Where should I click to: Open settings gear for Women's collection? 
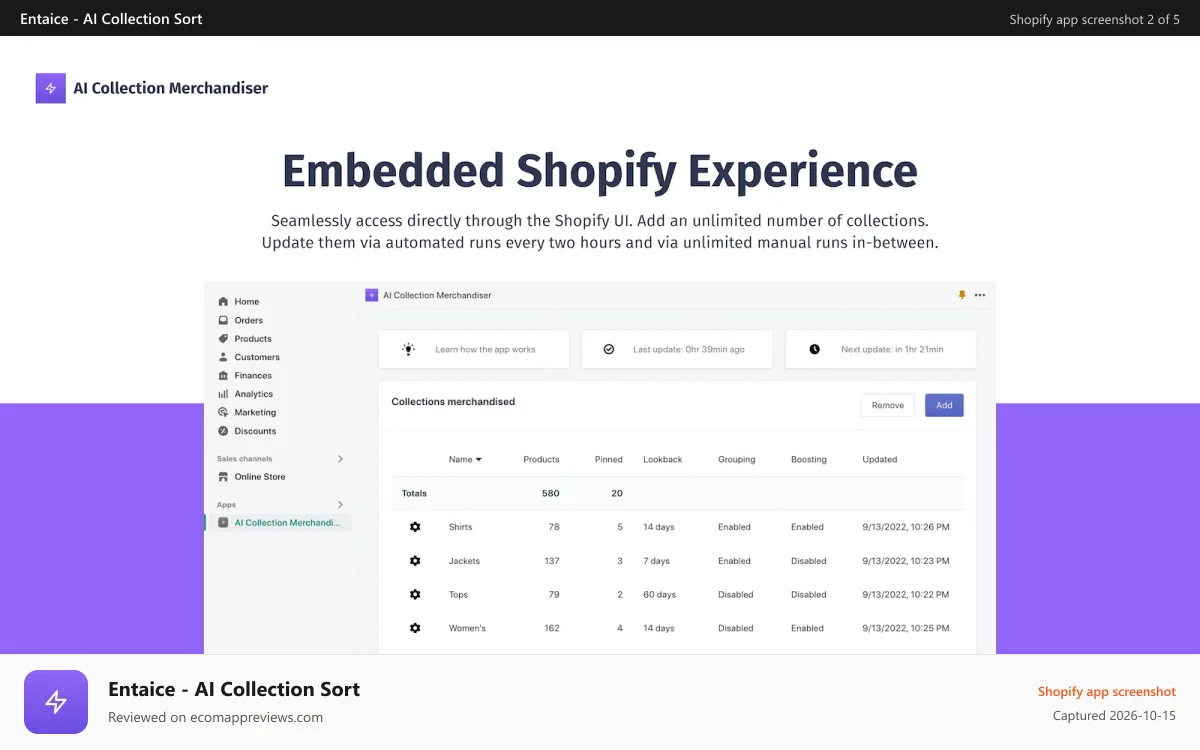[x=415, y=628]
